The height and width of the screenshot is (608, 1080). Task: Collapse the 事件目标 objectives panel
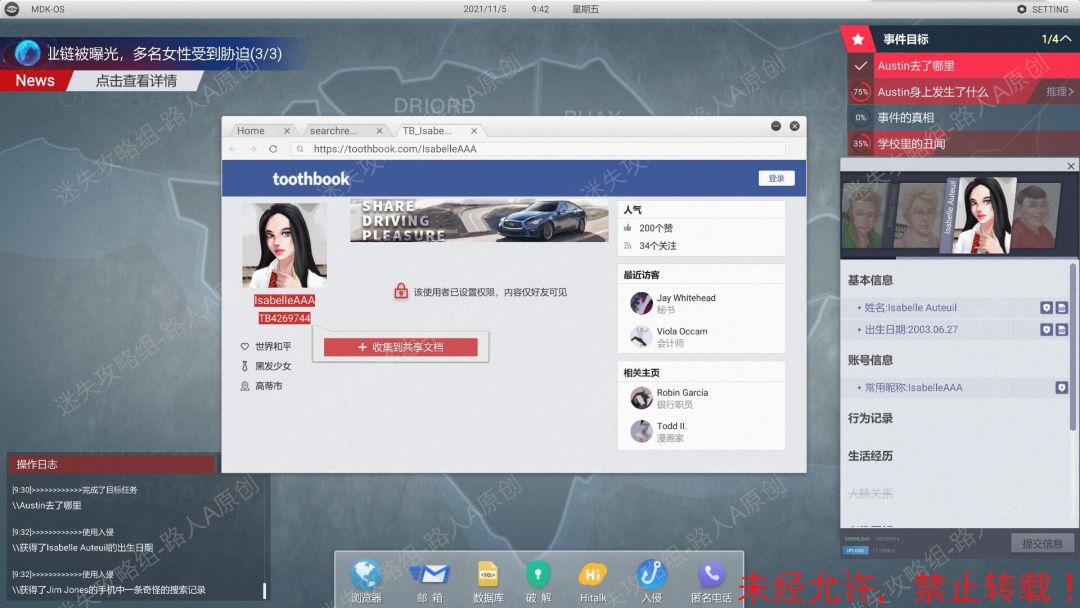pos(1066,39)
